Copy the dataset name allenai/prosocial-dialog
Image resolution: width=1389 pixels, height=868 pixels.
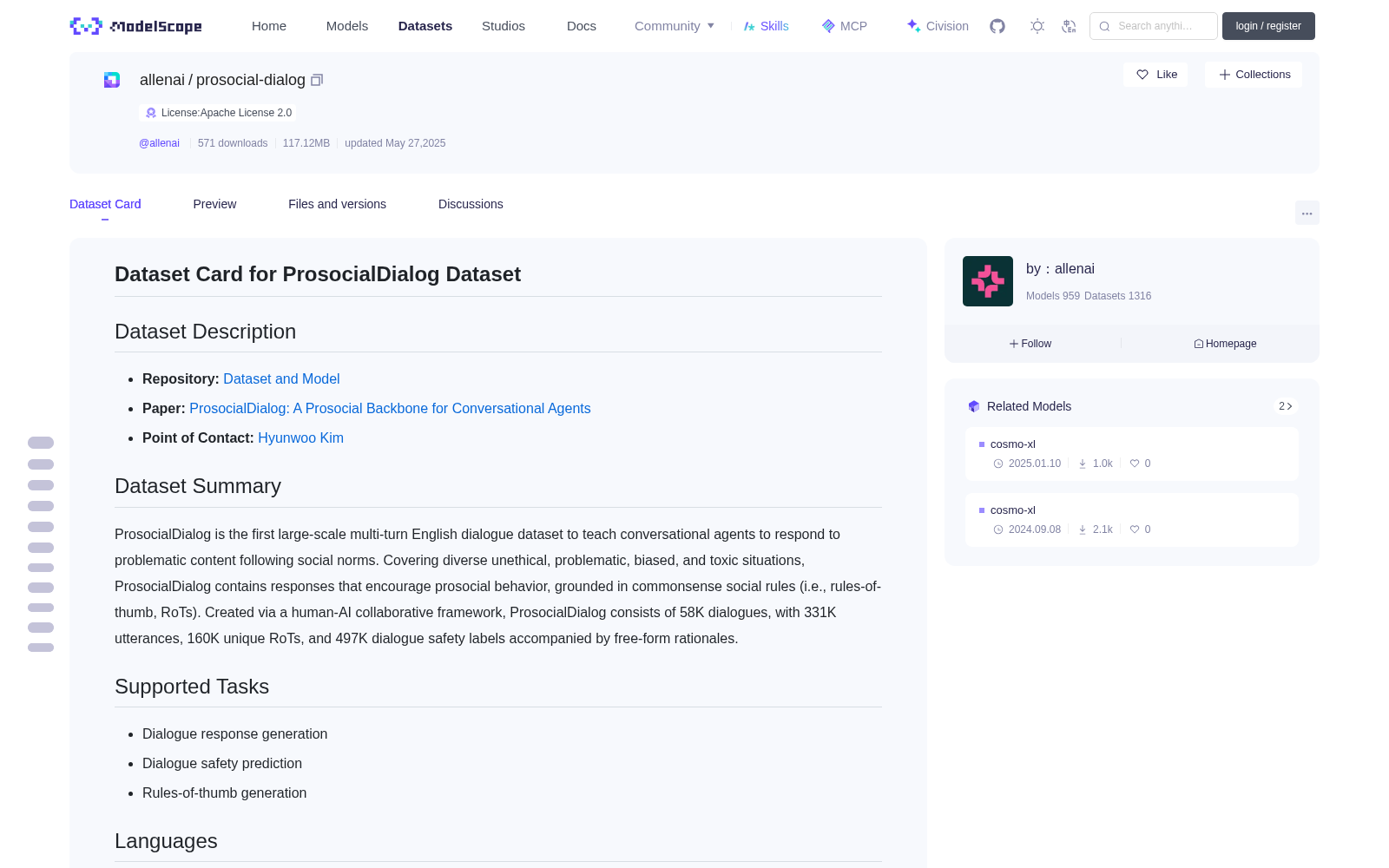click(317, 80)
